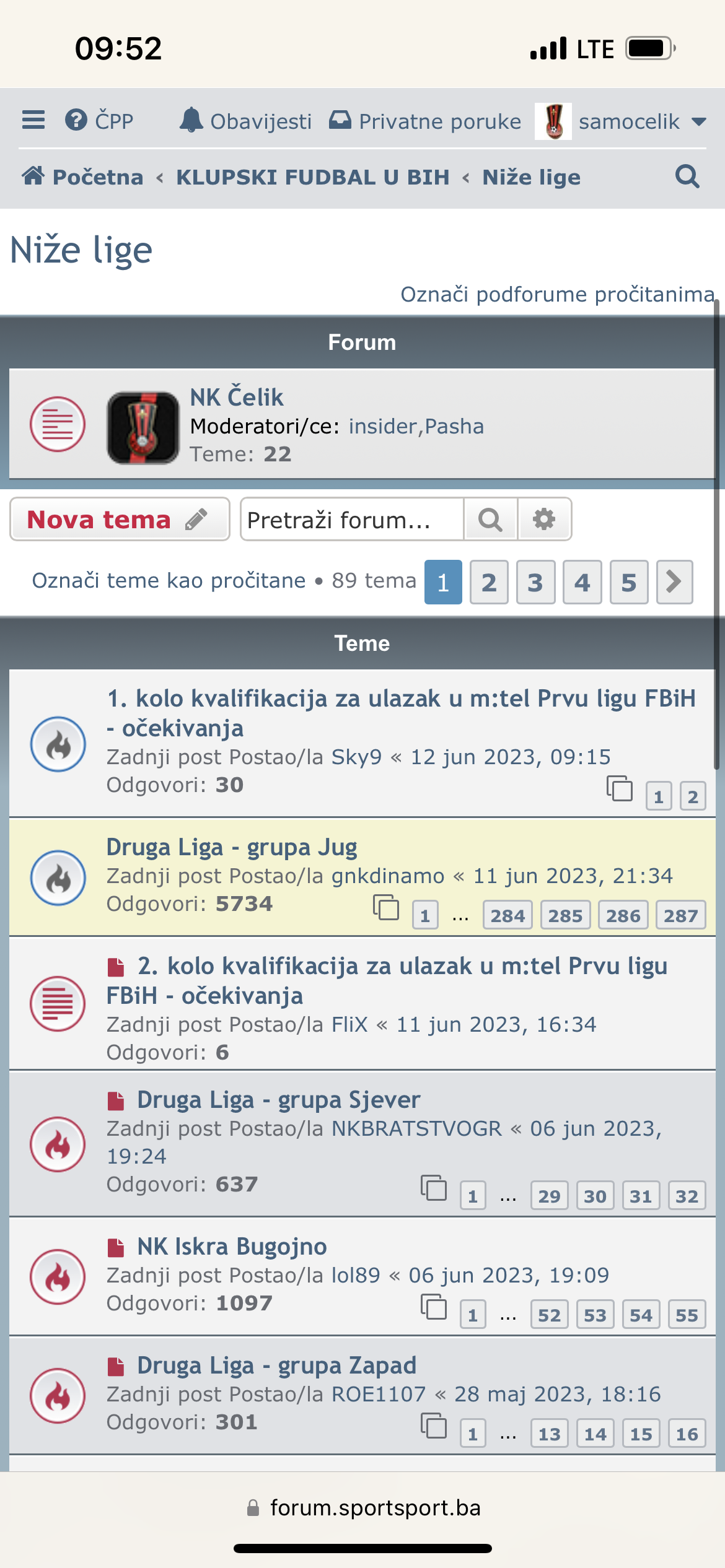Focus the Pretraži forum search field
Viewport: 725px width, 1568px height.
pyautogui.click(x=352, y=519)
